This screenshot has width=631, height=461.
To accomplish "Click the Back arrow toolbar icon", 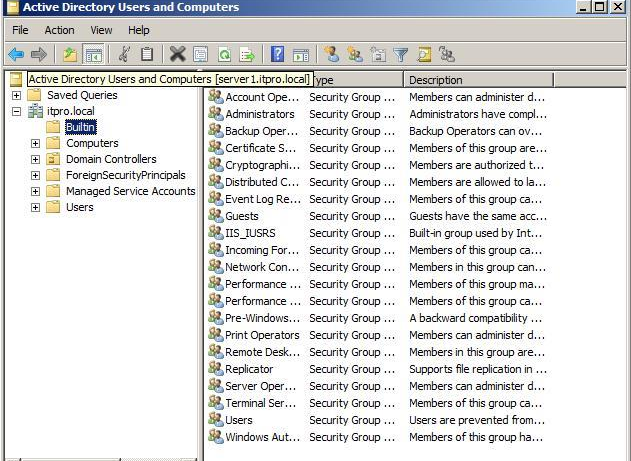I will tap(16, 54).
